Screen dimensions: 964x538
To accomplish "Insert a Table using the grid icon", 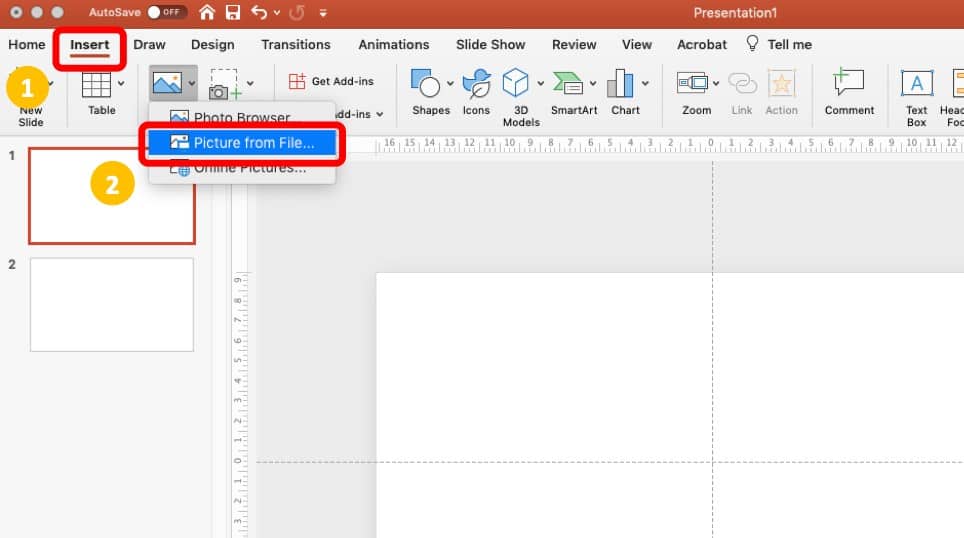I will coord(96,85).
